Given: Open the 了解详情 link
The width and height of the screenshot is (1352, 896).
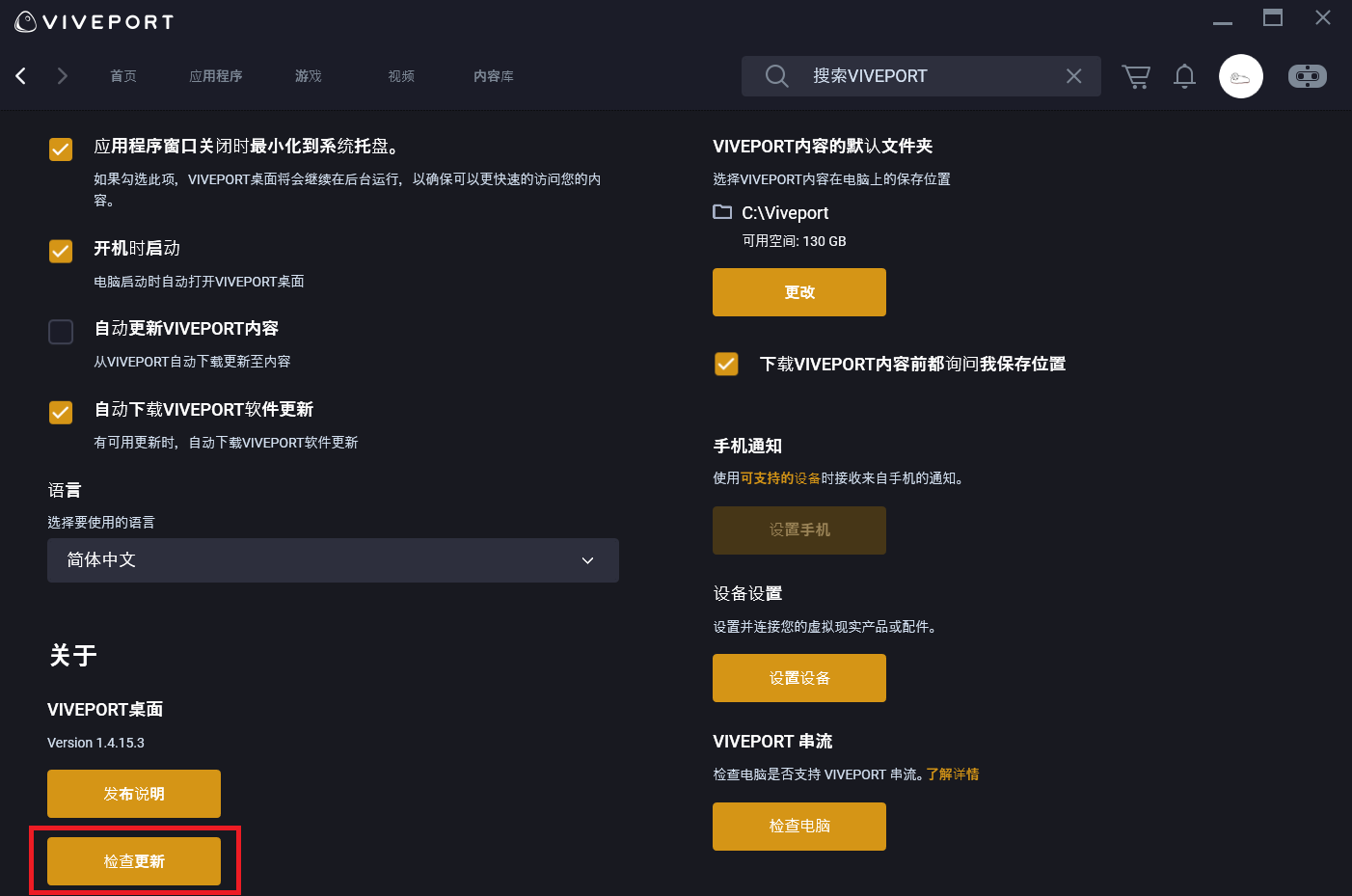Looking at the screenshot, I should pyautogui.click(x=953, y=774).
